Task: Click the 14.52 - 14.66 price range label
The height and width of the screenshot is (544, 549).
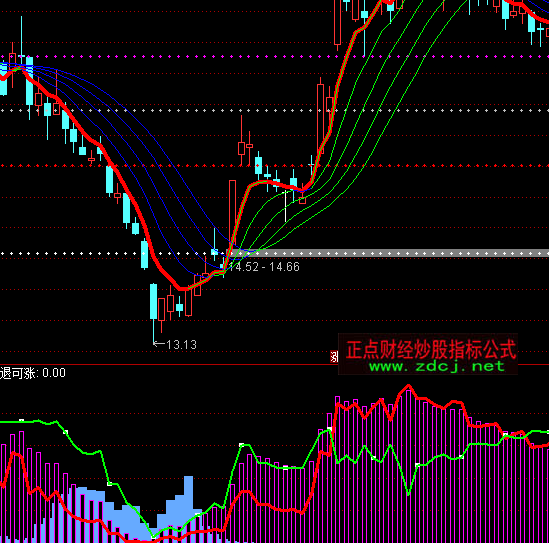Action: click(264, 267)
